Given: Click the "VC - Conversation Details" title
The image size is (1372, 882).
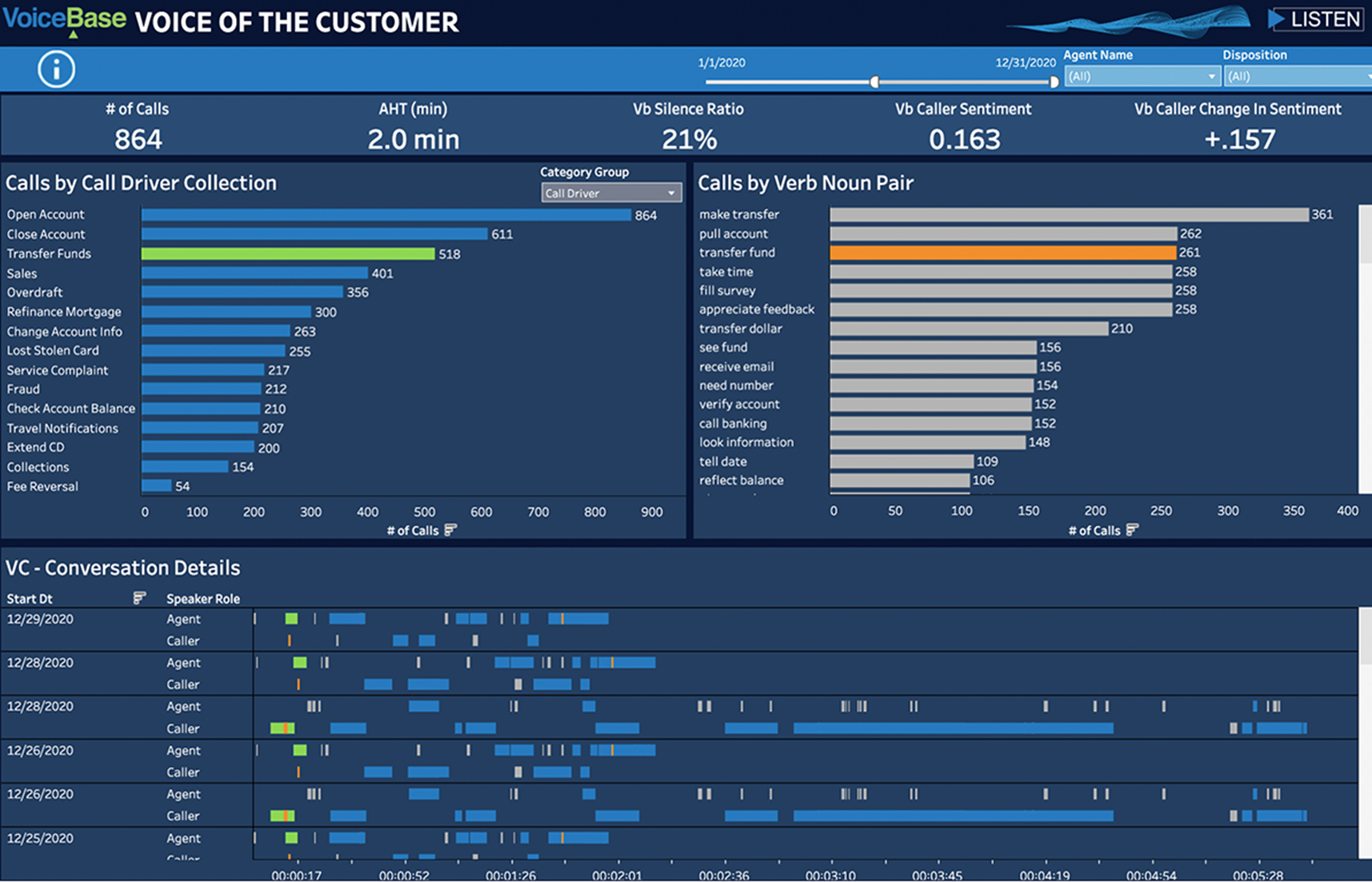Looking at the screenshot, I should [x=122, y=568].
